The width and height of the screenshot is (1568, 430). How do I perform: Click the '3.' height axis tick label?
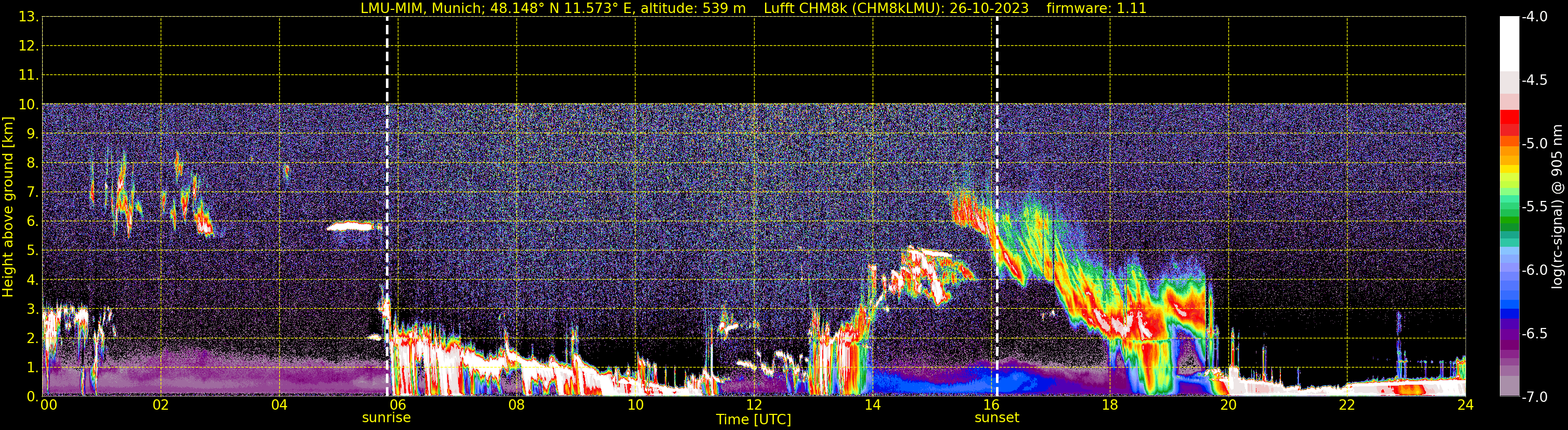point(33,309)
